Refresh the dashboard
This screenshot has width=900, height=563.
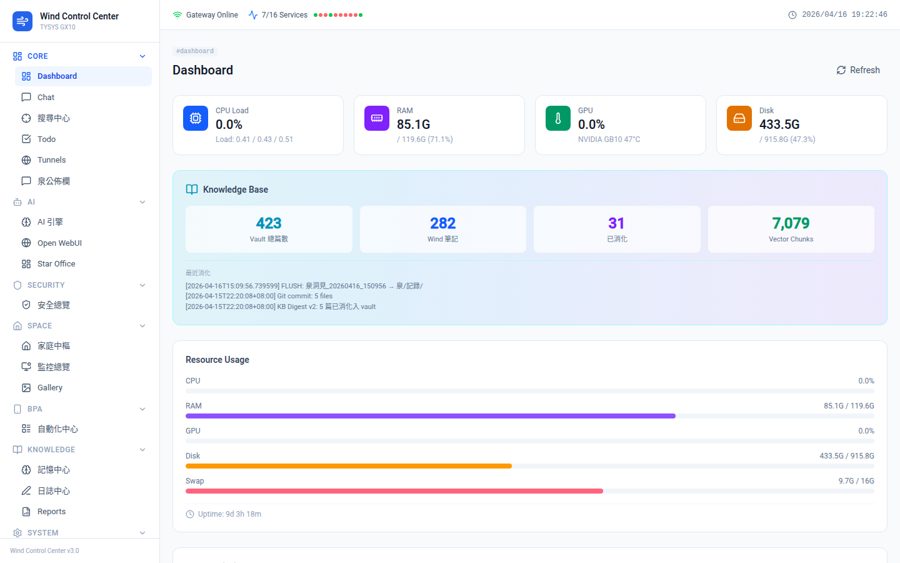pyautogui.click(x=858, y=70)
